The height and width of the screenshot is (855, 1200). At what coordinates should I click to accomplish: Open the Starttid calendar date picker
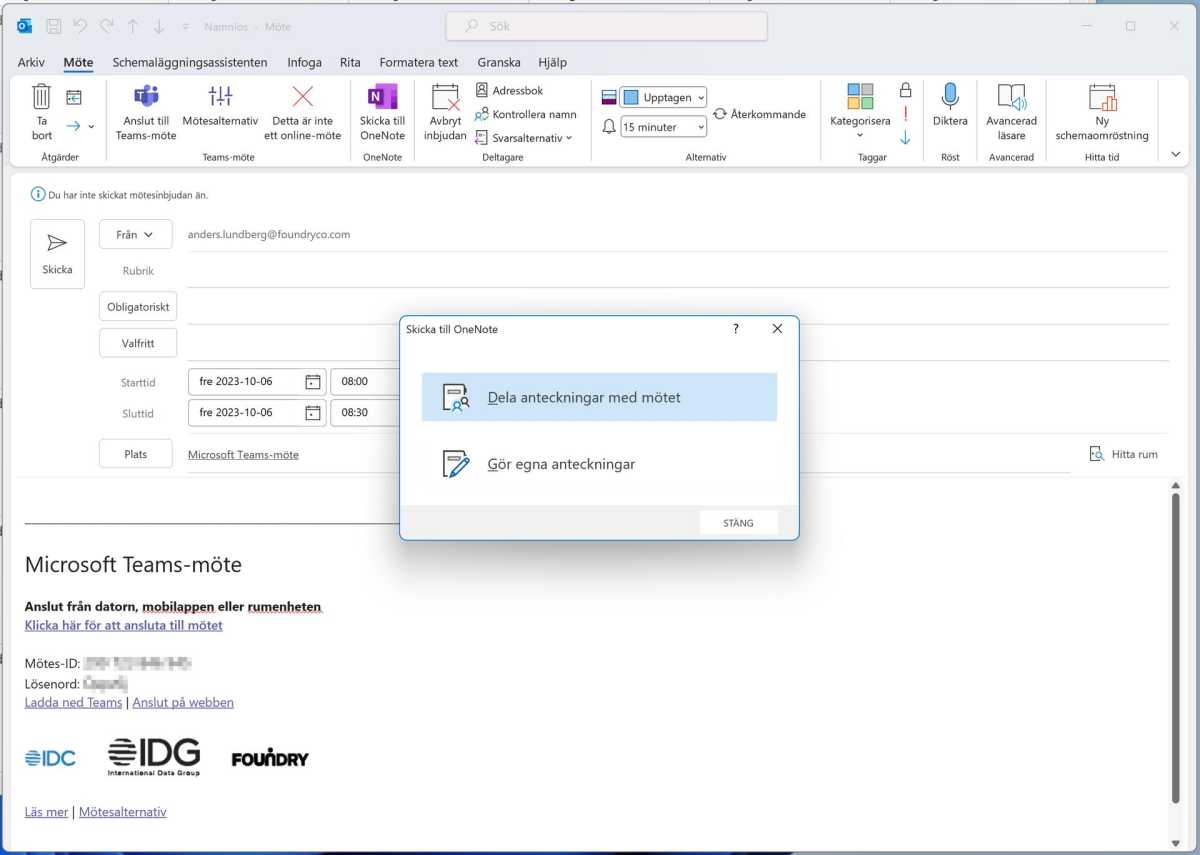pyautogui.click(x=313, y=381)
